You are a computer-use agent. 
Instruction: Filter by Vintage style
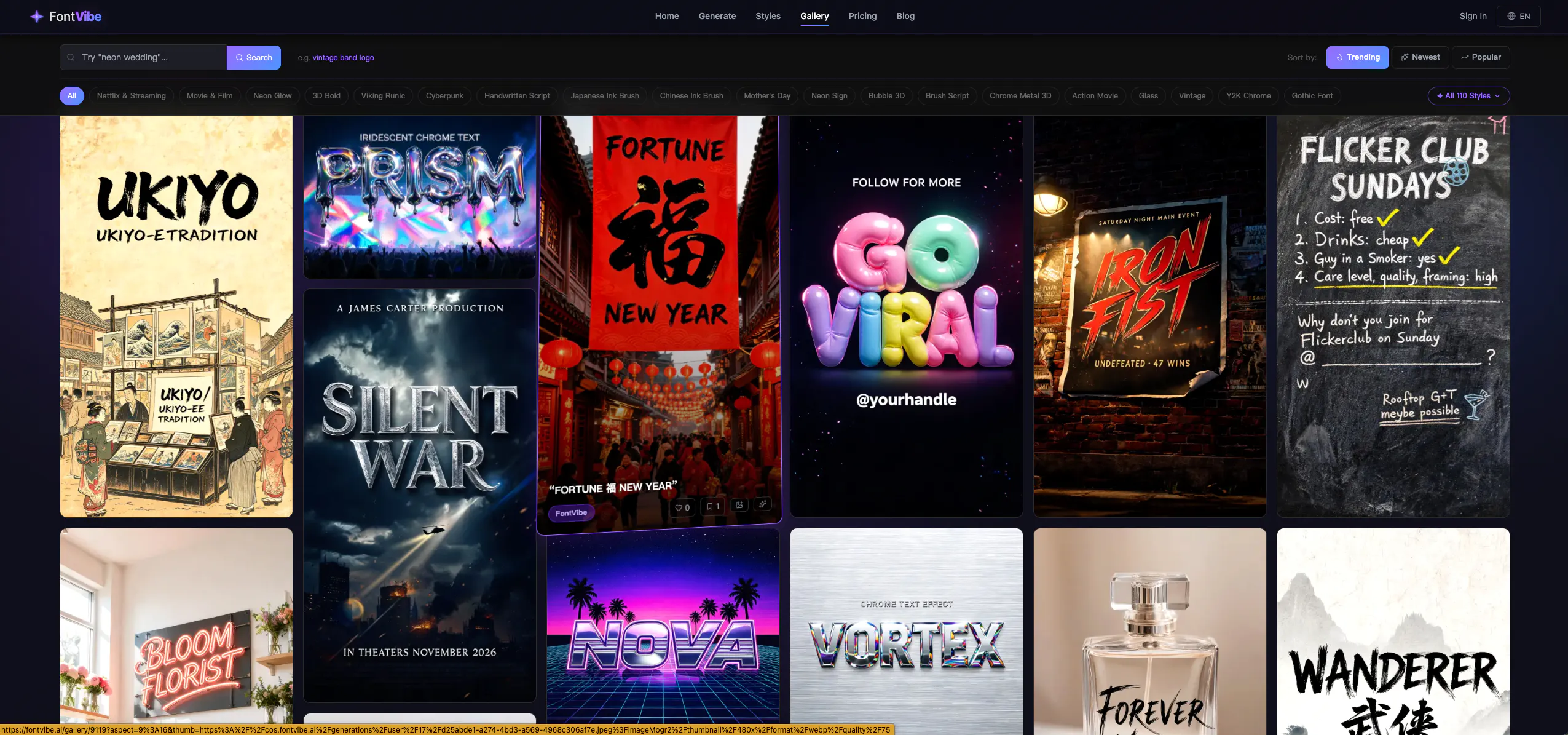[x=1192, y=96]
